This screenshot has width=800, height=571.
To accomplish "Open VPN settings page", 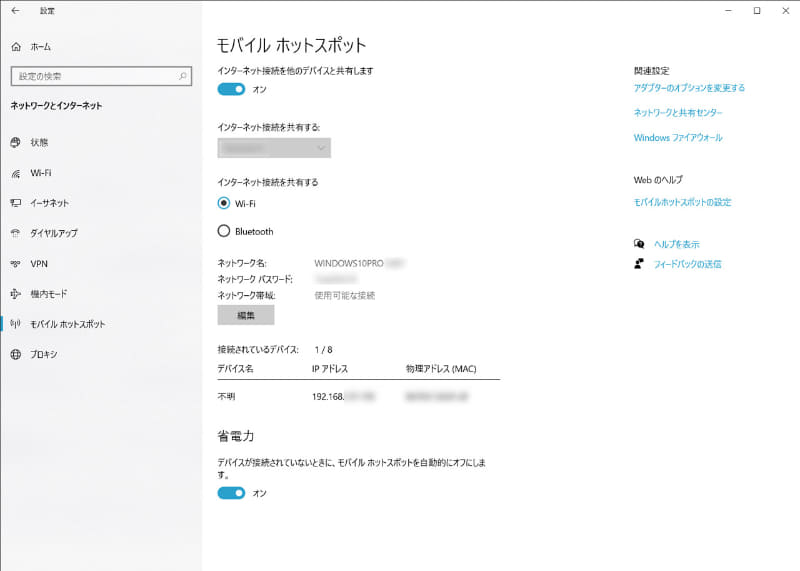I will (x=39, y=264).
